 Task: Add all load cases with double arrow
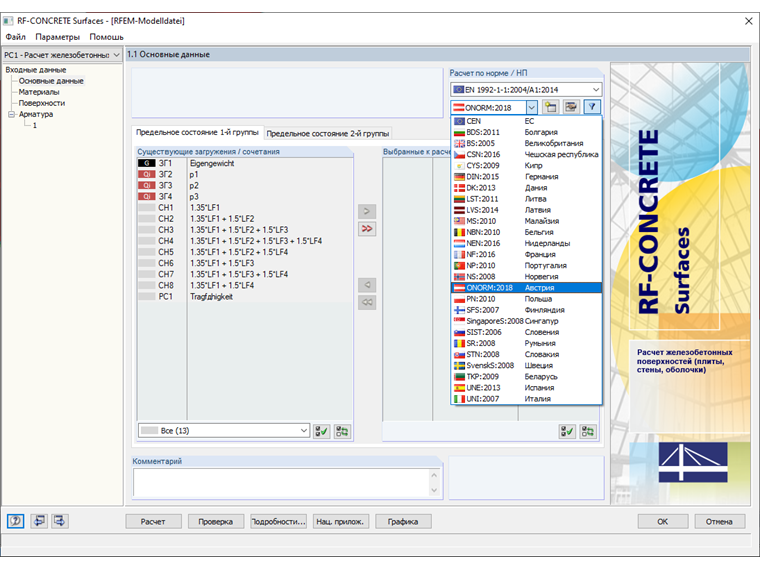(367, 229)
